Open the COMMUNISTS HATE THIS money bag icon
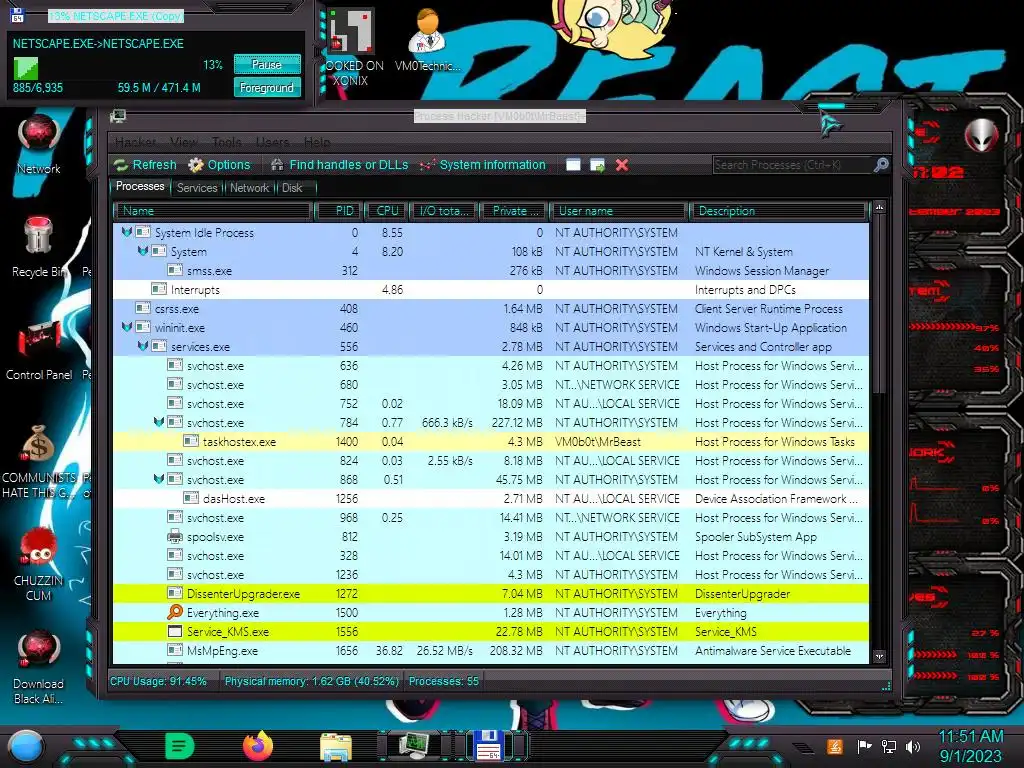This screenshot has height=768, width=1024. (x=39, y=462)
